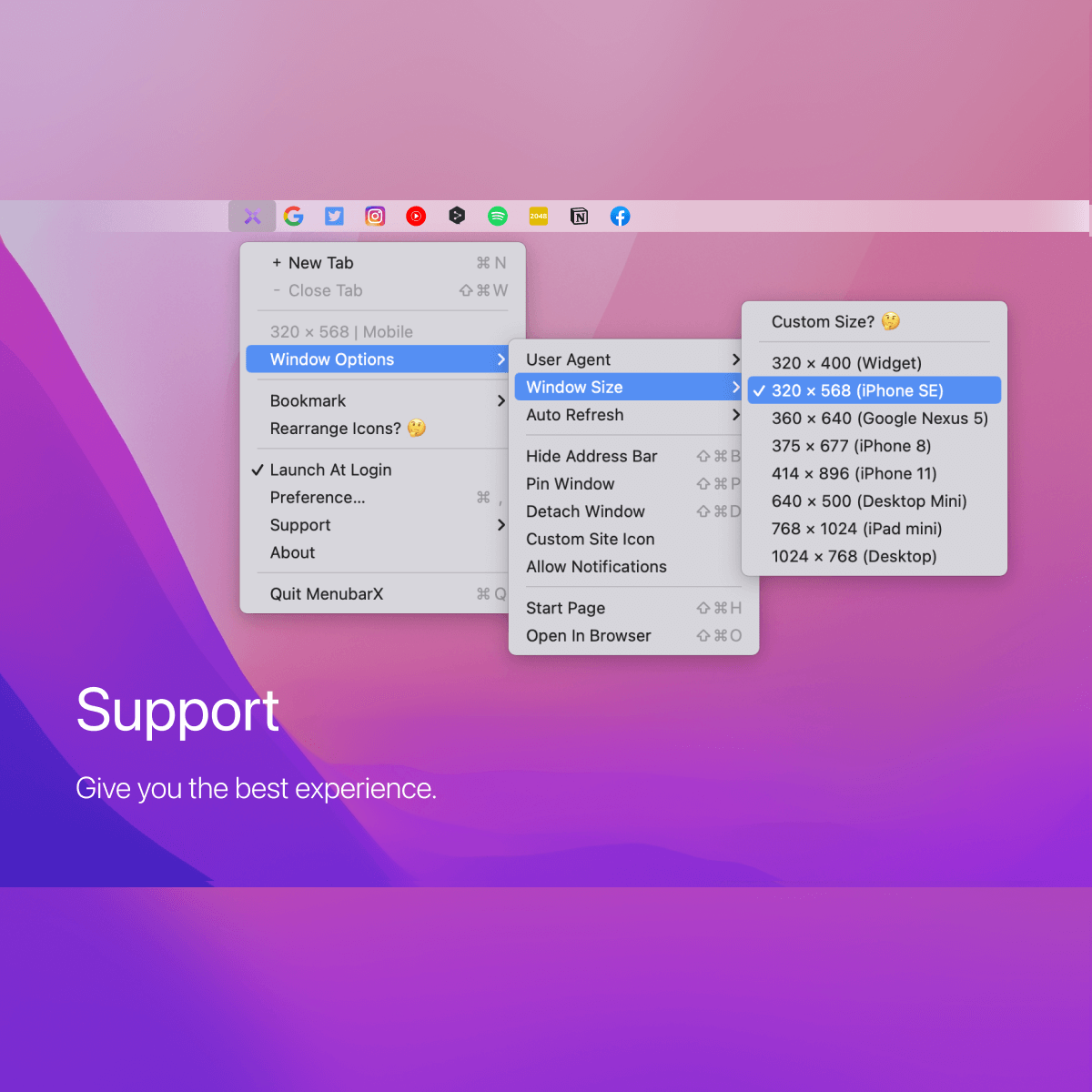
Task: Open the Notion menu bar icon
Action: [580, 217]
